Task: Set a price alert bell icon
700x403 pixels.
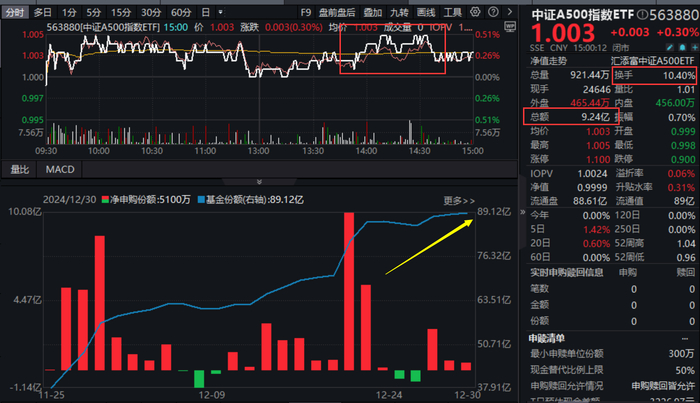Action: click(682, 47)
